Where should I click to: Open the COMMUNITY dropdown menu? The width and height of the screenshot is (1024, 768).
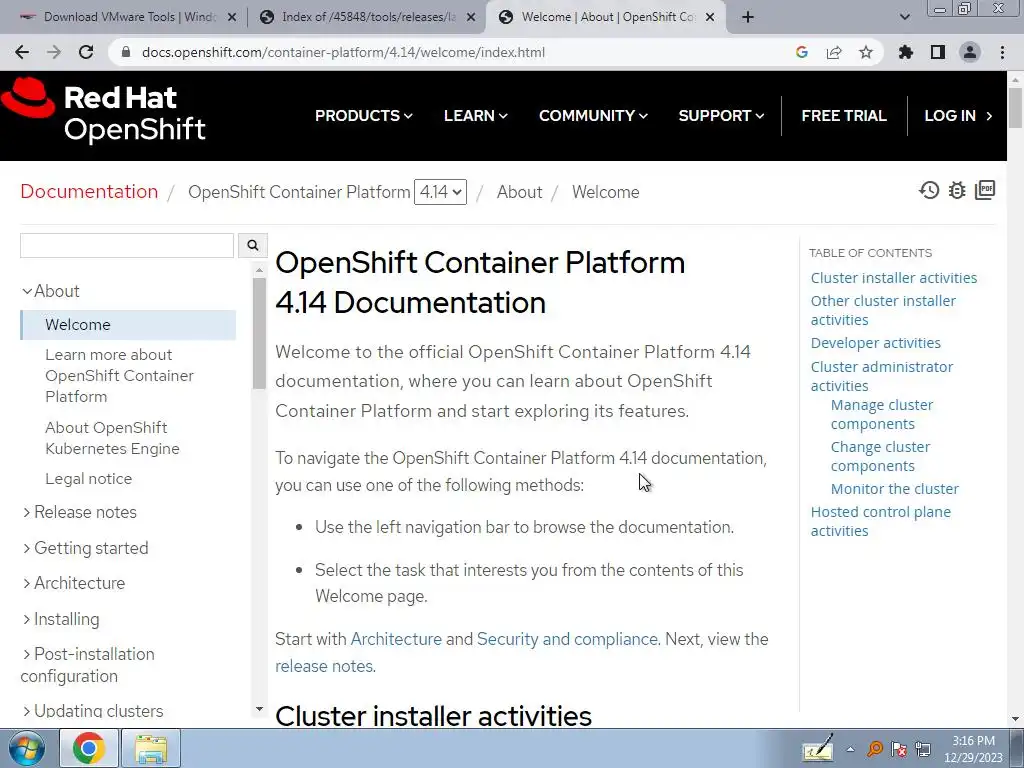(593, 116)
